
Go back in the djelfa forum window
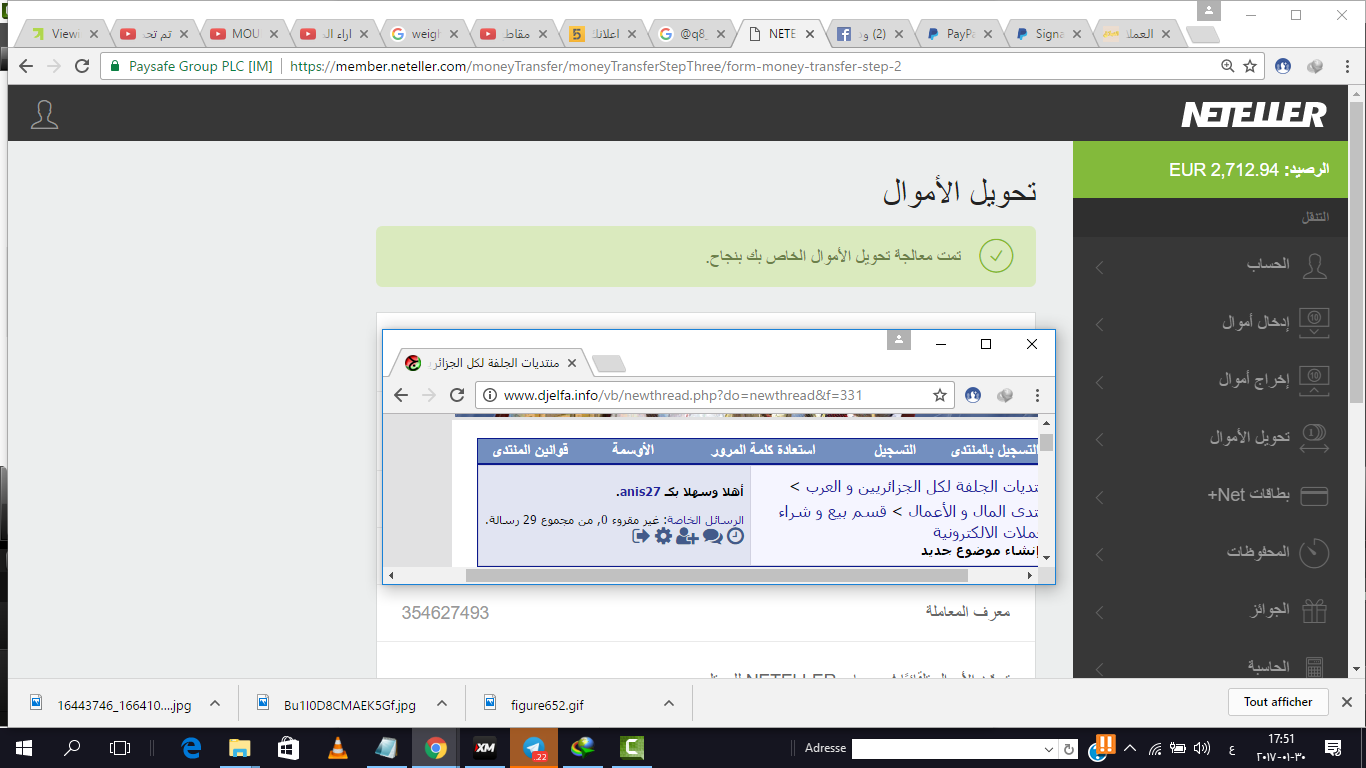tap(401, 395)
